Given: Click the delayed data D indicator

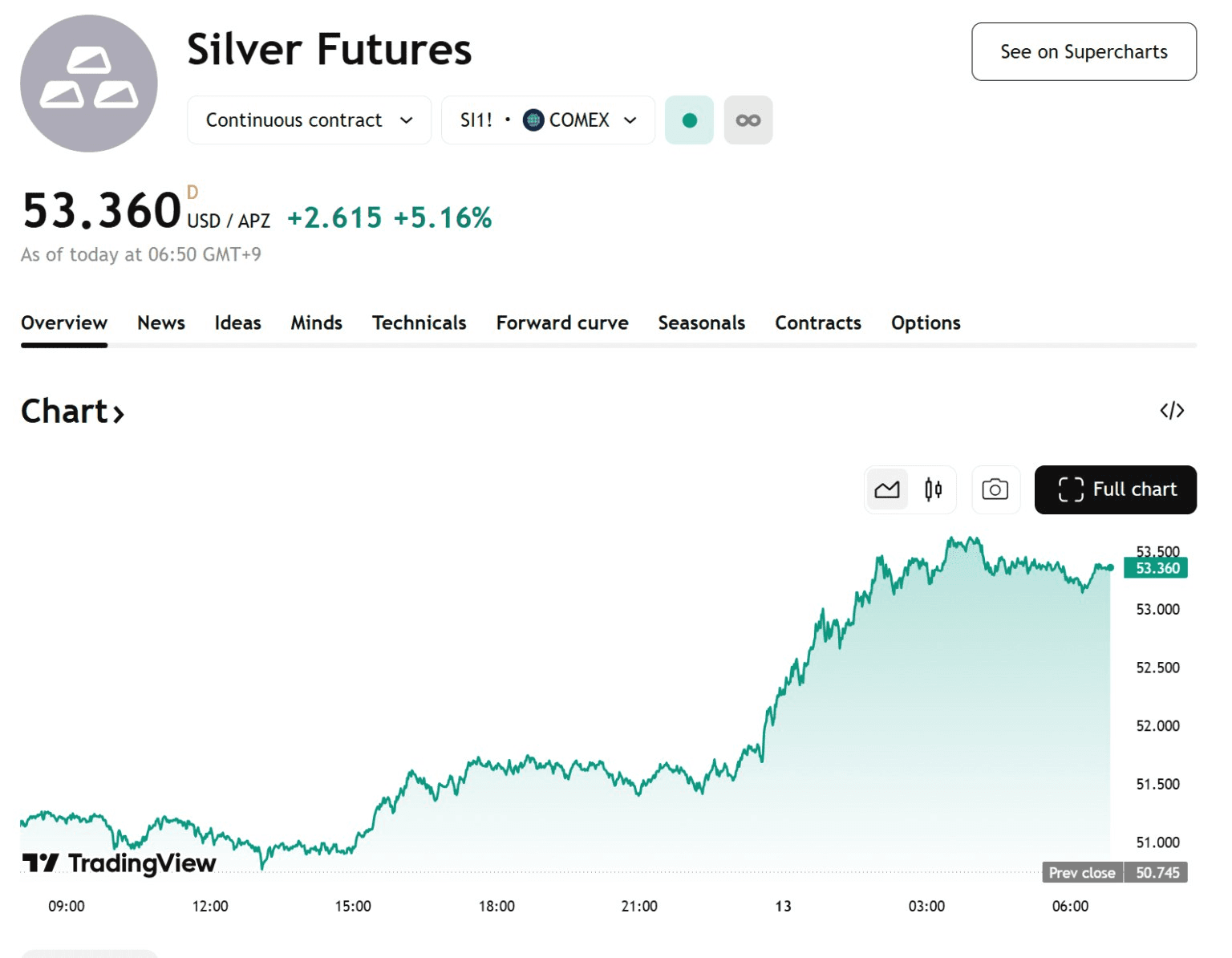Looking at the screenshot, I should [x=192, y=193].
